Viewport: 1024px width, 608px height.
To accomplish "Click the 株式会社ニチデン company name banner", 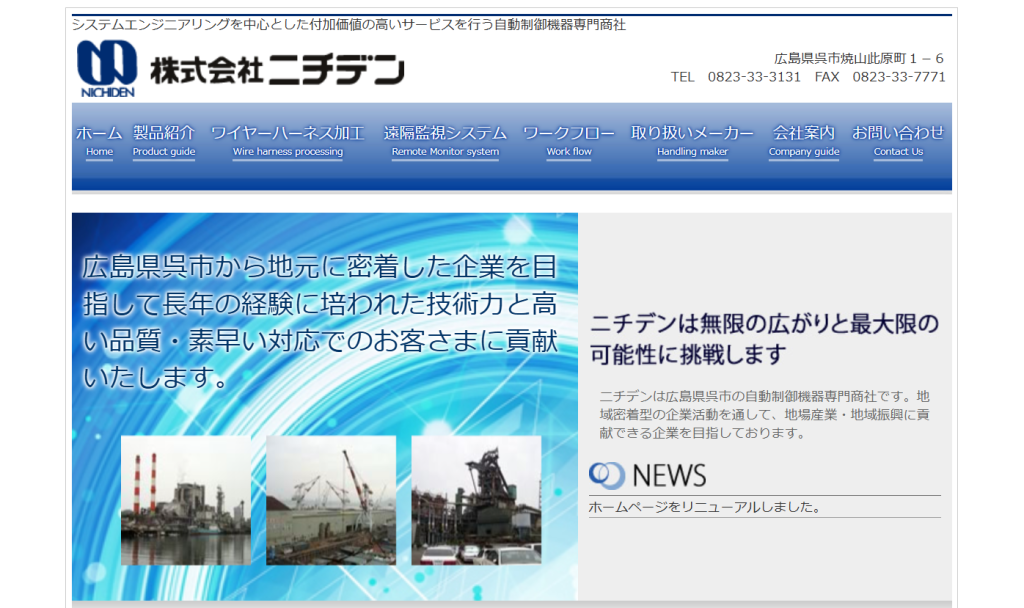I will point(277,69).
